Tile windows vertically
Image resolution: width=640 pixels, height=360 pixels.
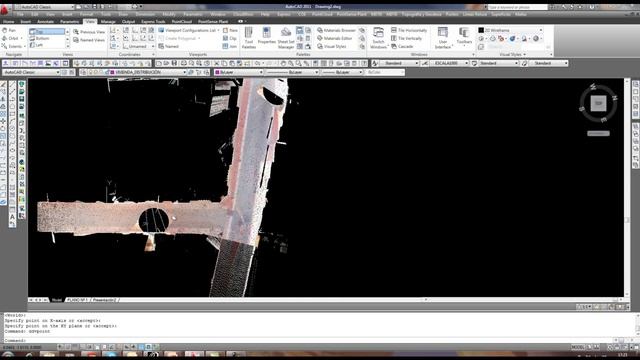click(407, 38)
